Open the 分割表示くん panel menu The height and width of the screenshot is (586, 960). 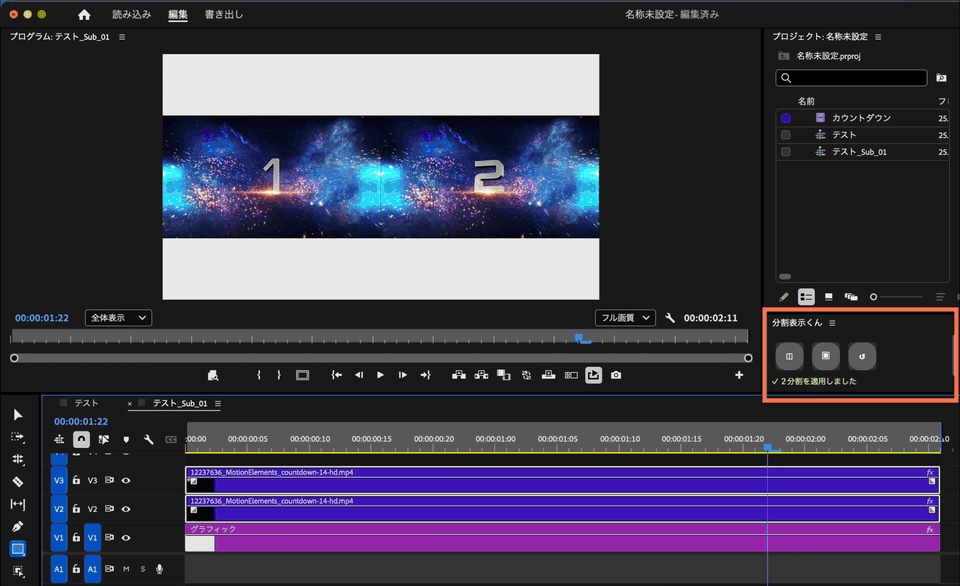(x=832, y=323)
